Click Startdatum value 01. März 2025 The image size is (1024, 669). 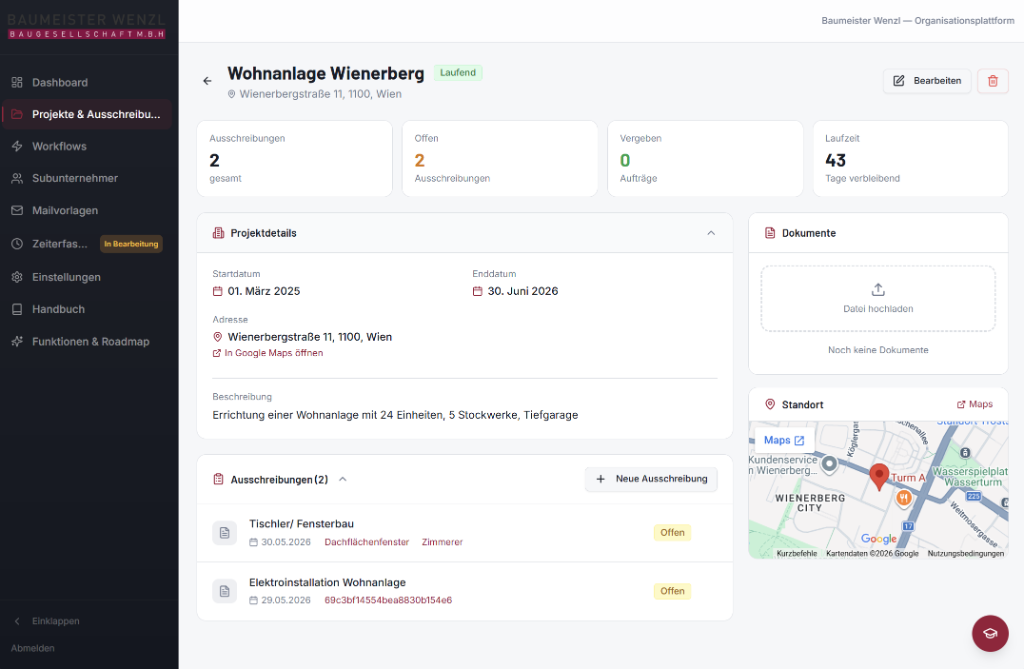pyautogui.click(x=264, y=291)
